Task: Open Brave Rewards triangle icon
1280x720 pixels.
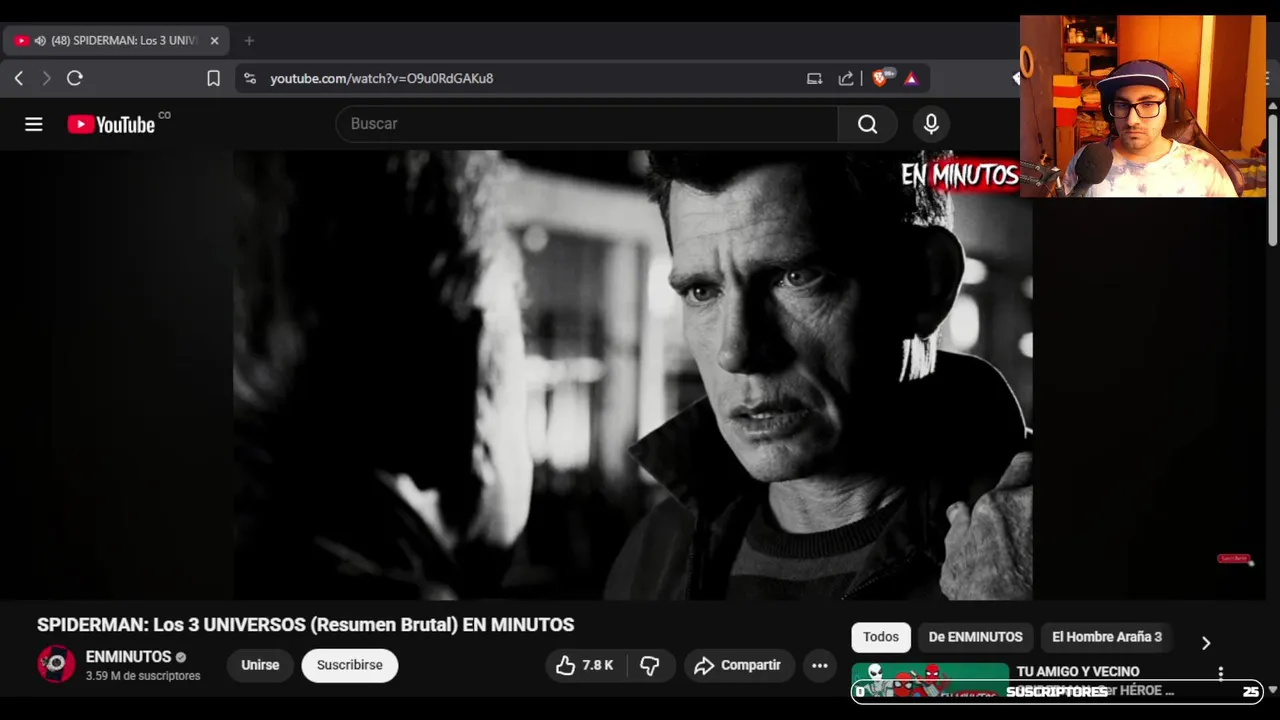Action: (911, 78)
